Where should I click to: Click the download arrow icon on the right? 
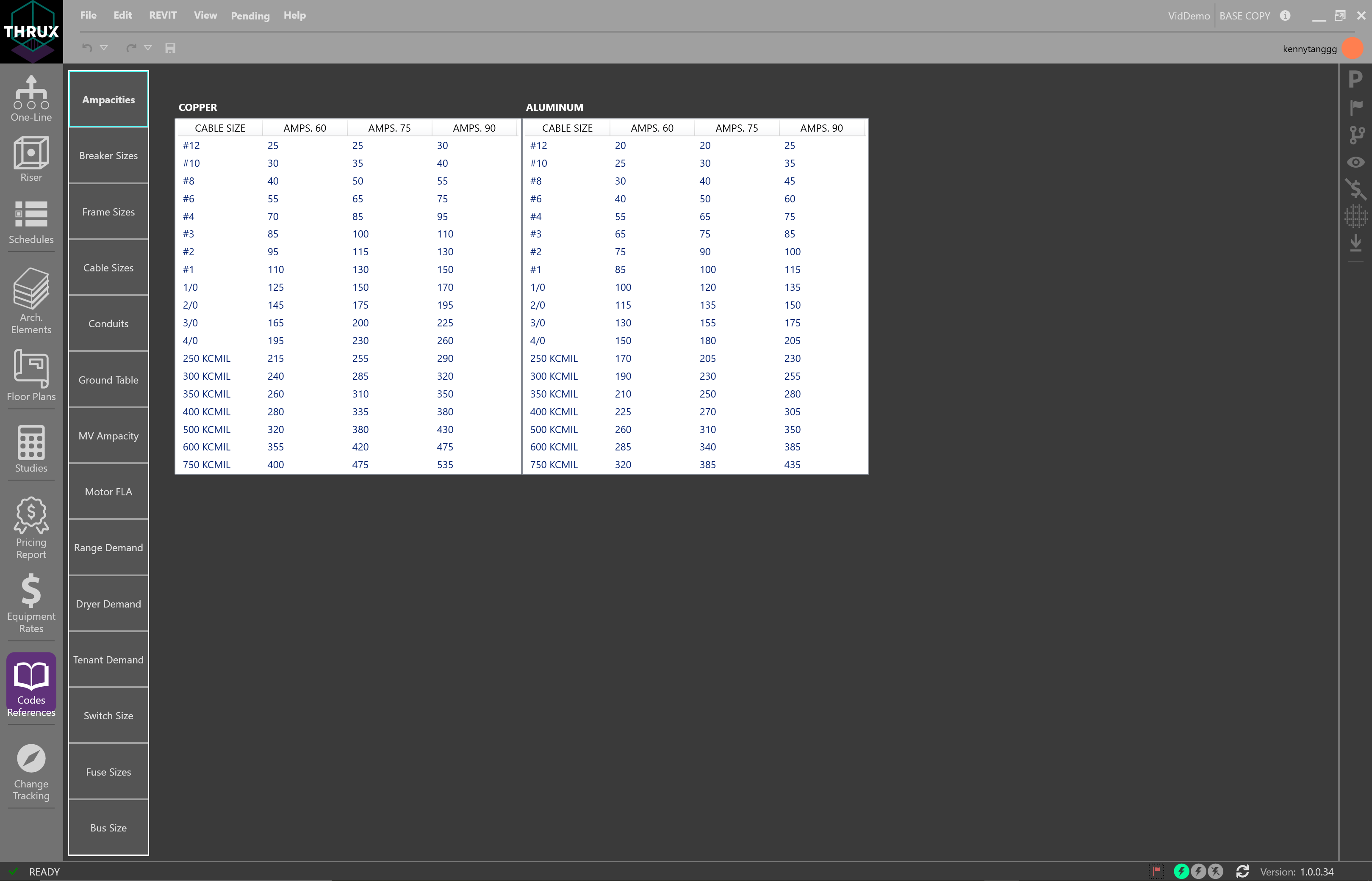click(1356, 243)
